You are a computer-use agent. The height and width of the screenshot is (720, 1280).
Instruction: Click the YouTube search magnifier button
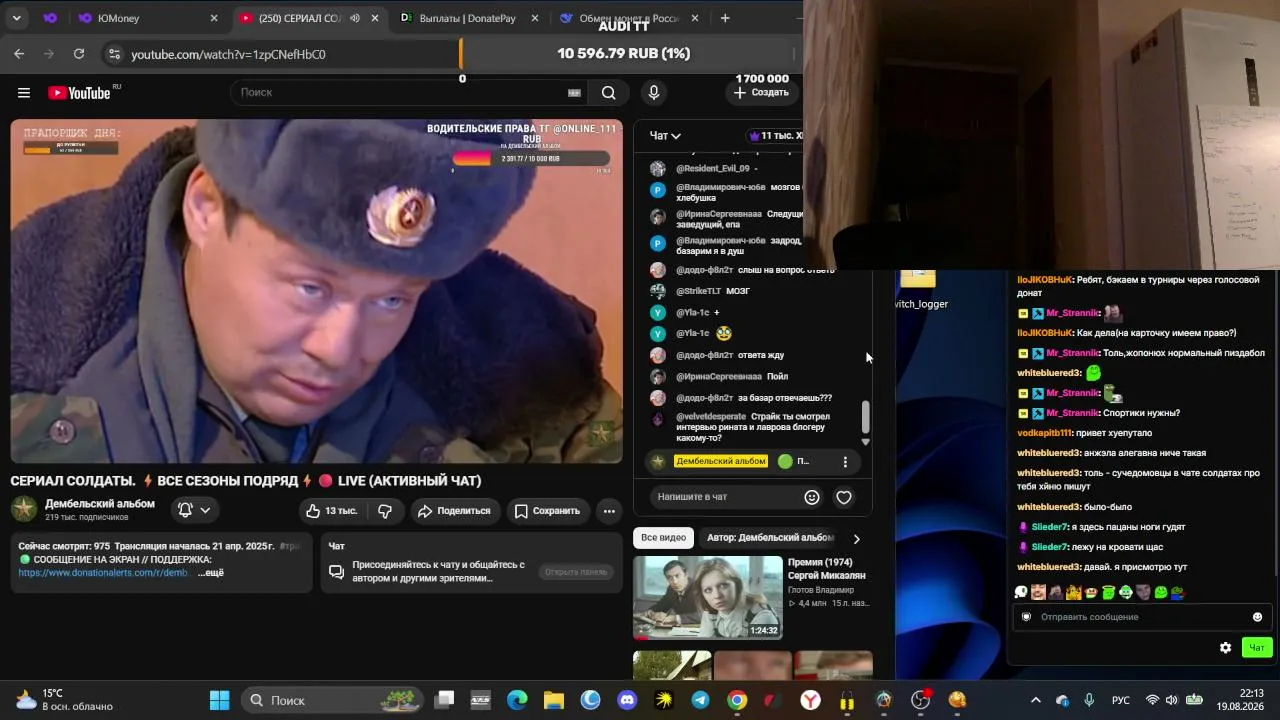point(608,93)
